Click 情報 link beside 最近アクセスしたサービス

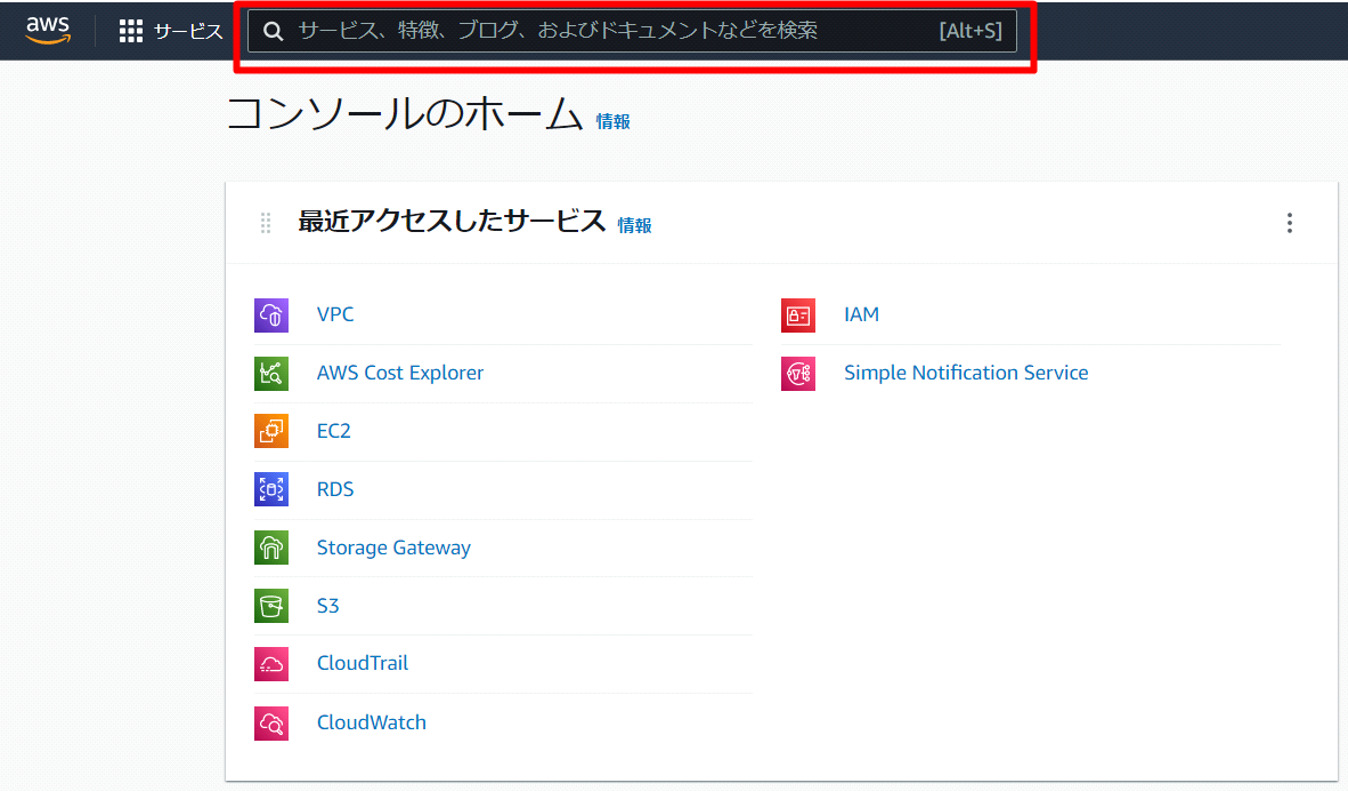point(634,226)
